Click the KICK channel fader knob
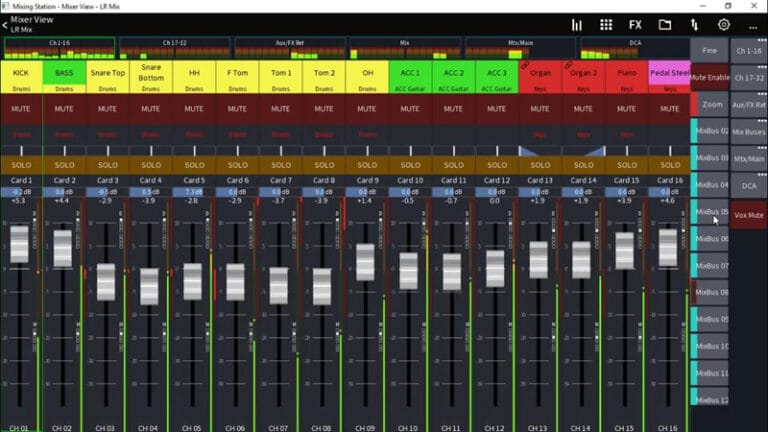This screenshot has width=768, height=432. [20, 244]
